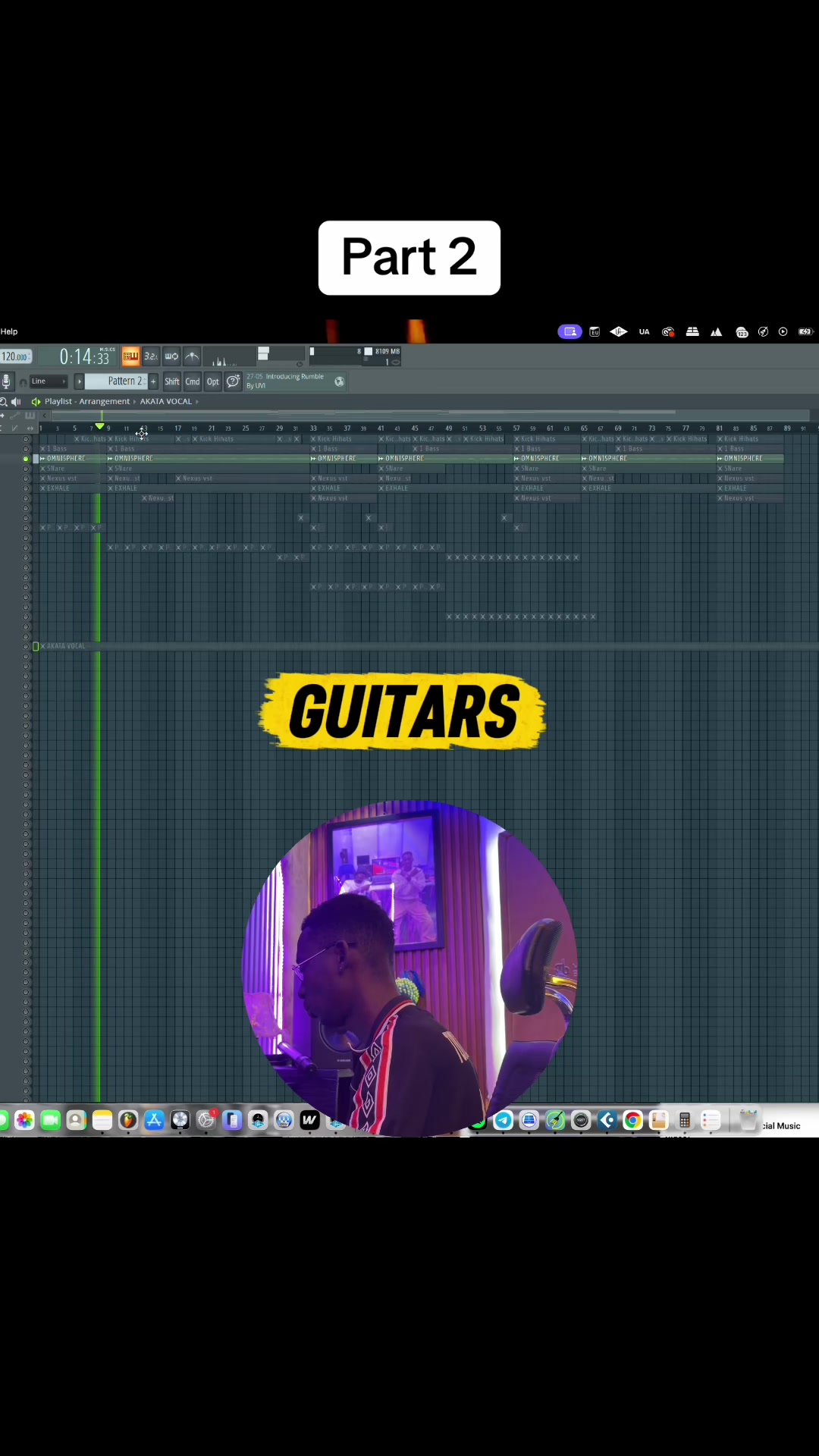
Task: Select the AKATA VOCAL breadcrumb
Action: [x=165, y=402]
